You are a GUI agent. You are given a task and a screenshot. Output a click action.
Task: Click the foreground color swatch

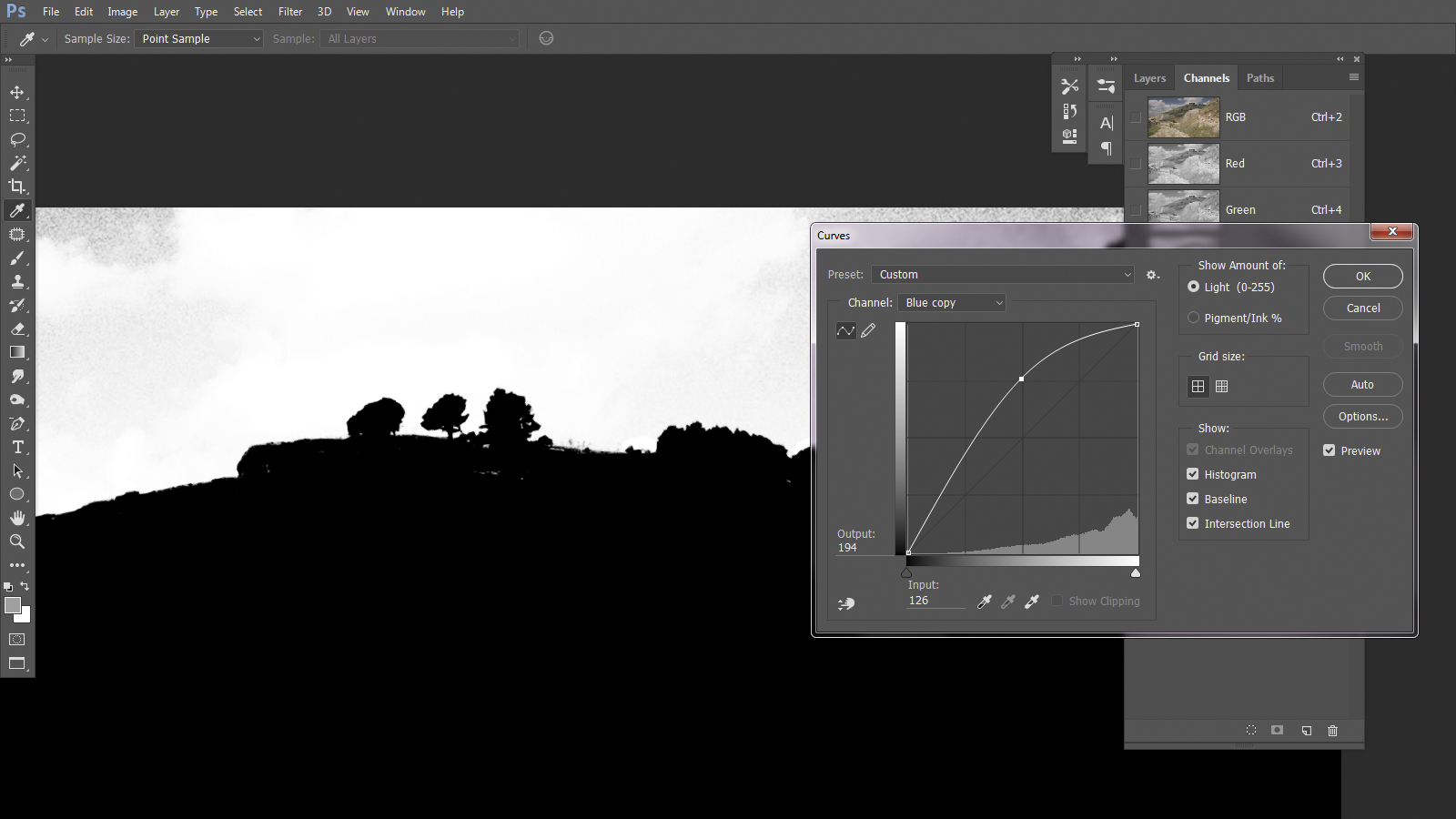[13, 606]
